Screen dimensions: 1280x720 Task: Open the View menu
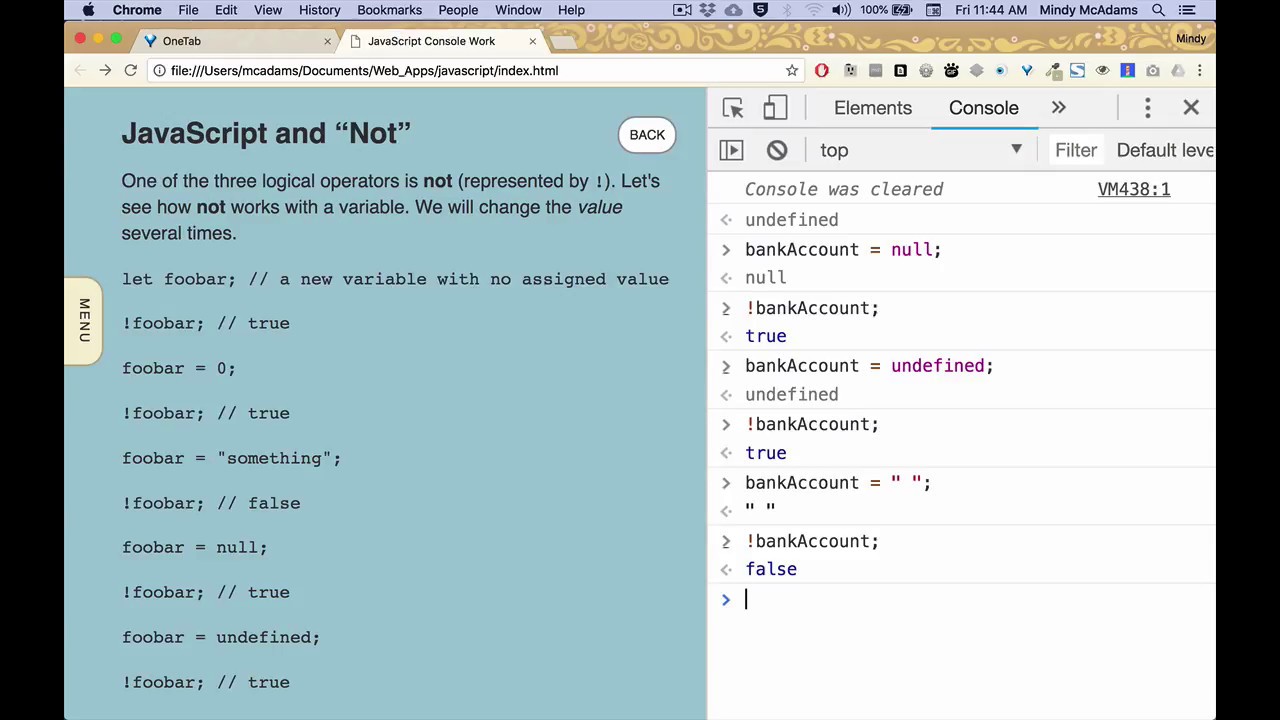pos(268,10)
